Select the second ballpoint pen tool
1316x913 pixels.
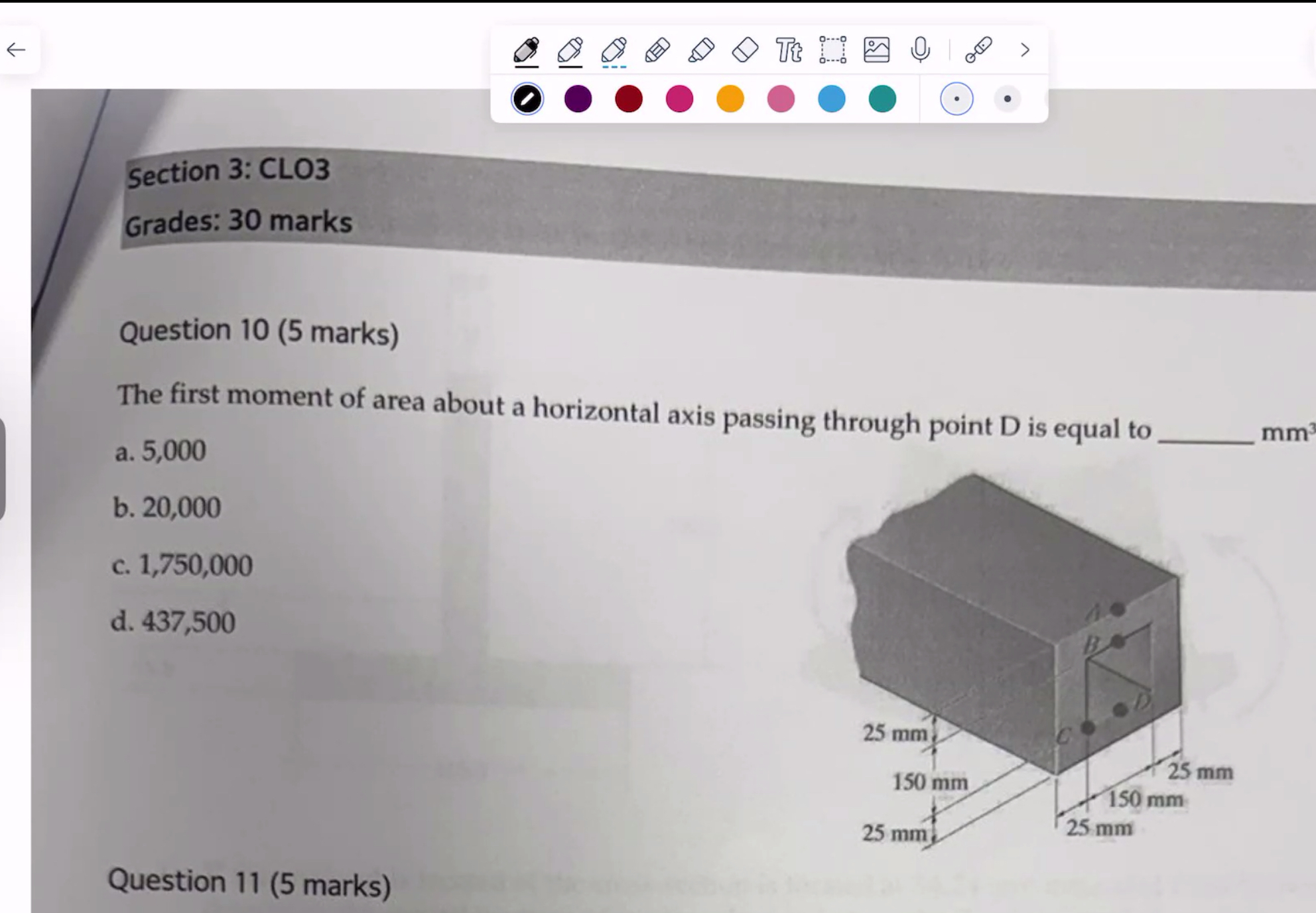click(x=572, y=50)
